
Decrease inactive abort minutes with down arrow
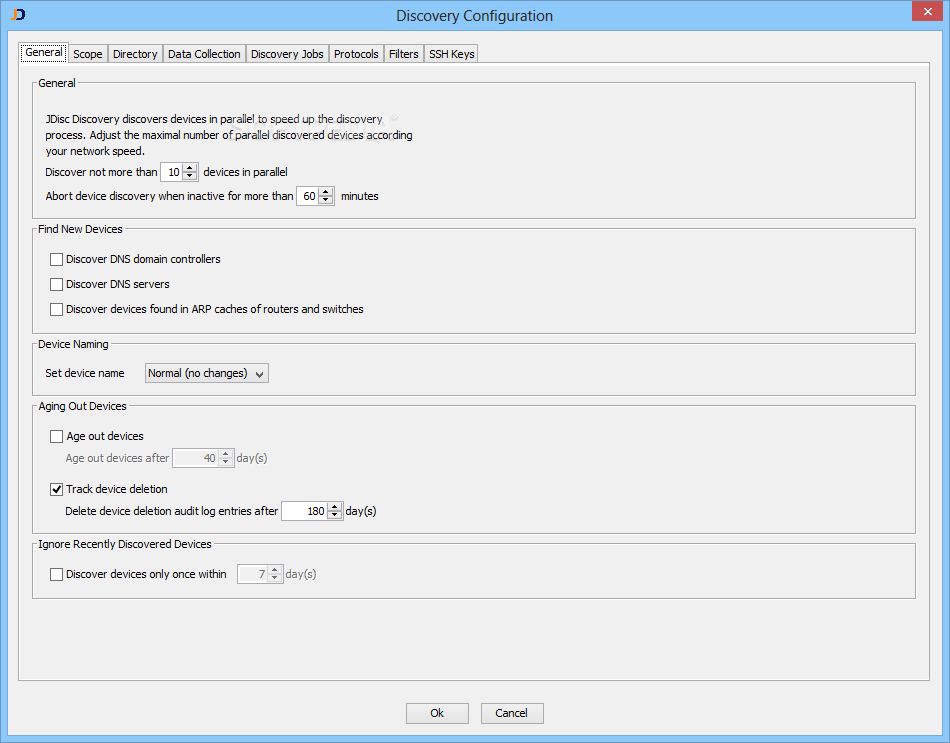[326, 201]
